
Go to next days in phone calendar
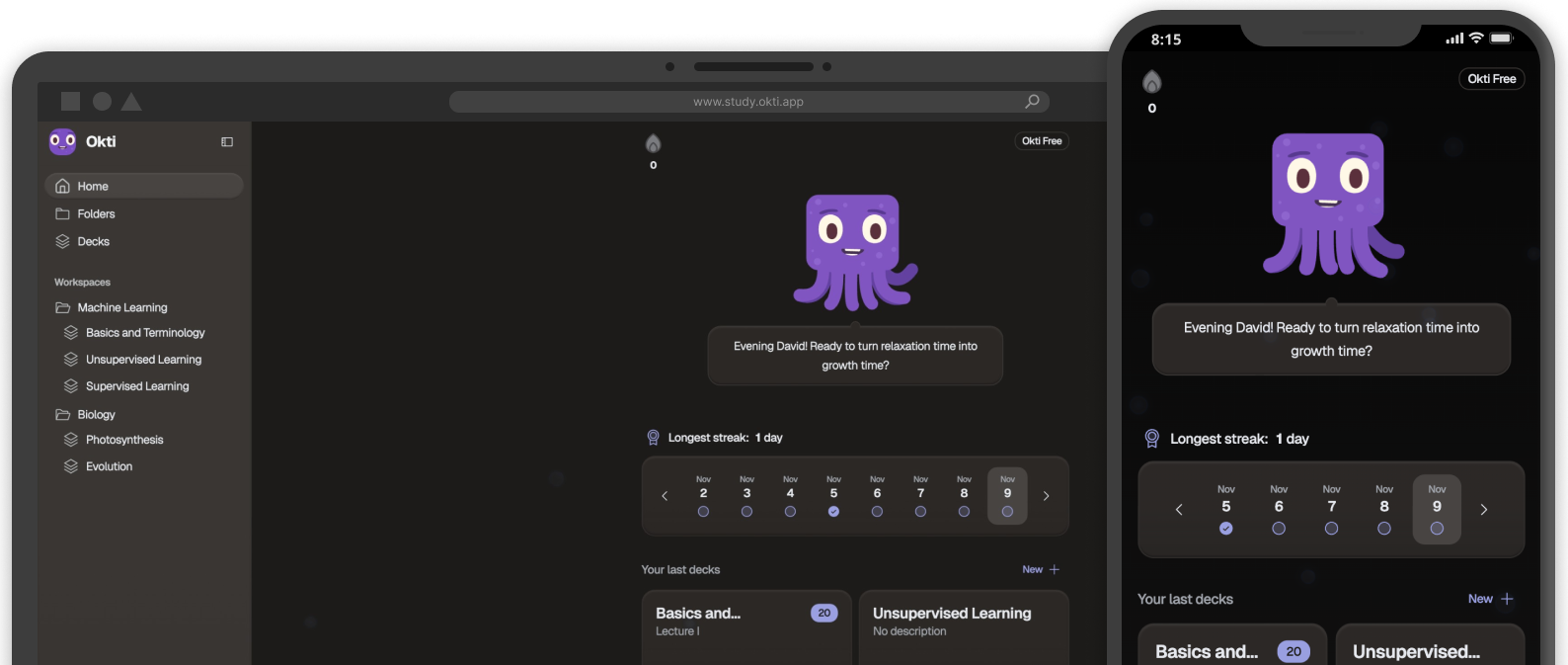[1483, 510]
